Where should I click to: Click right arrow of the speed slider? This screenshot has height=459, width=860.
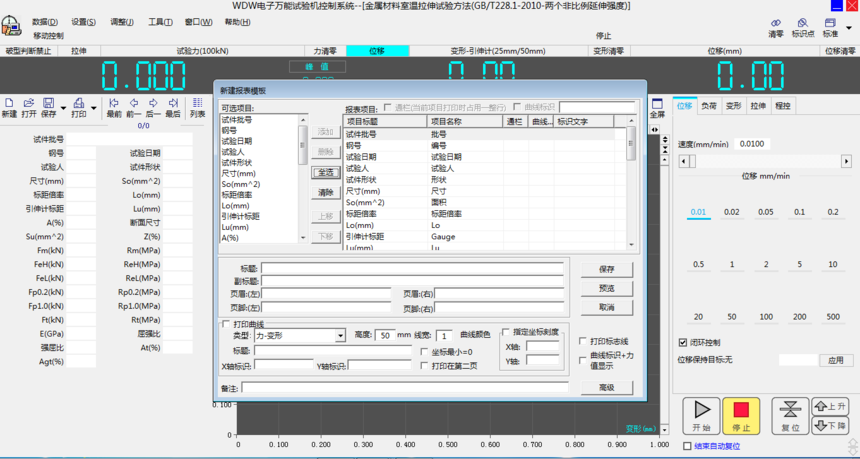point(848,162)
